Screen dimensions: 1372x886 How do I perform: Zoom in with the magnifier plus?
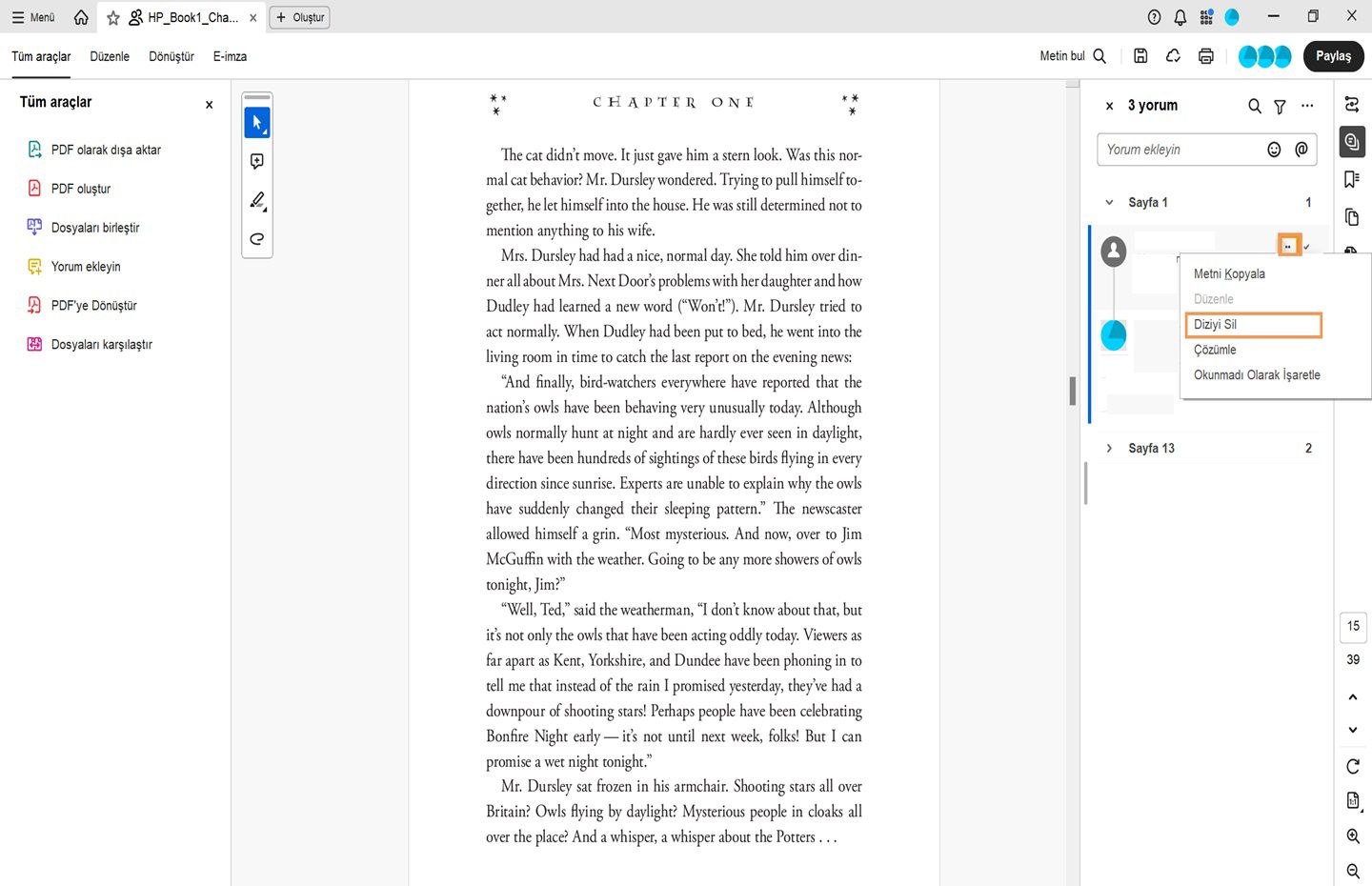pyautogui.click(x=1353, y=836)
